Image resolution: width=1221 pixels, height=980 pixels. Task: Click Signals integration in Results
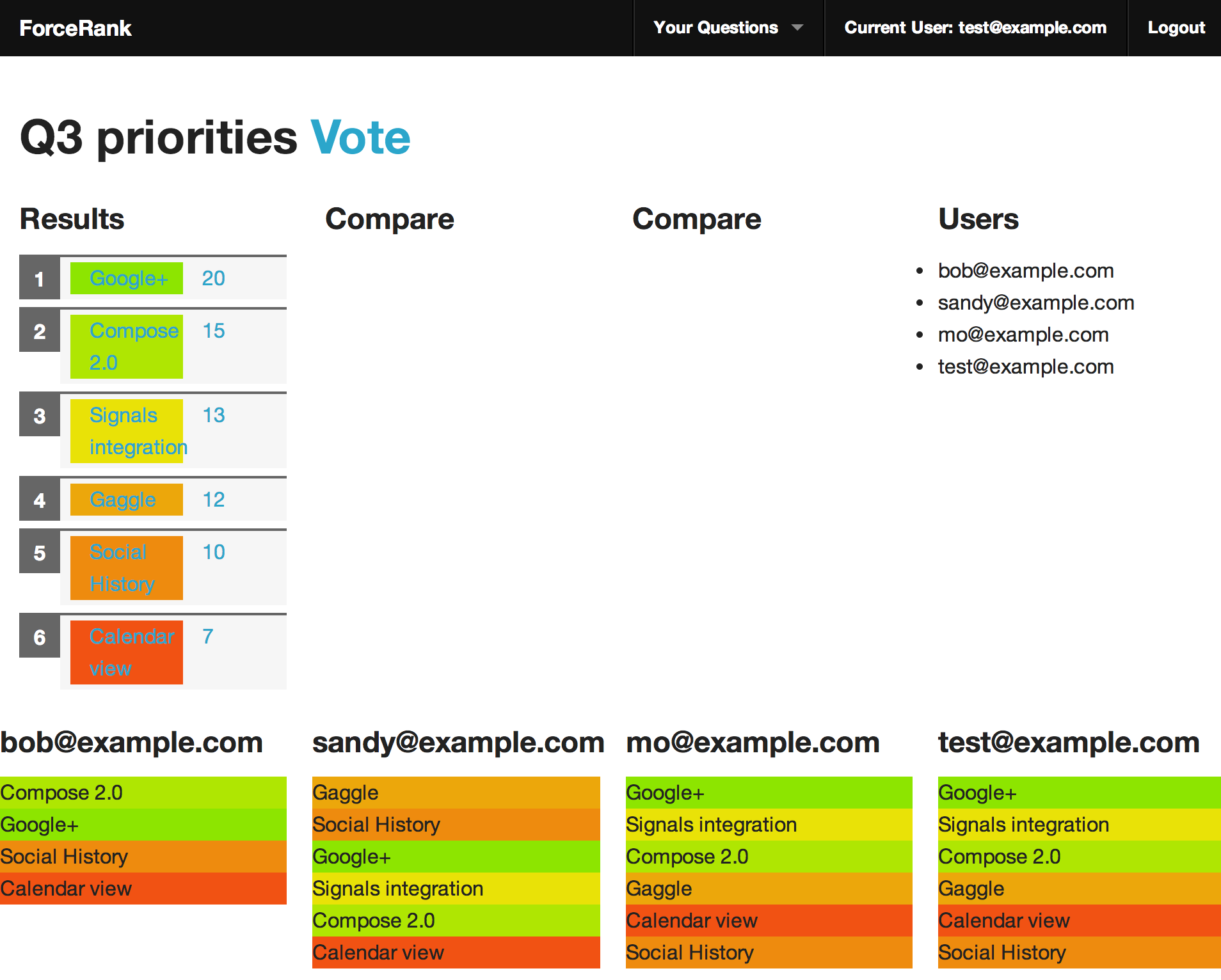[x=127, y=431]
